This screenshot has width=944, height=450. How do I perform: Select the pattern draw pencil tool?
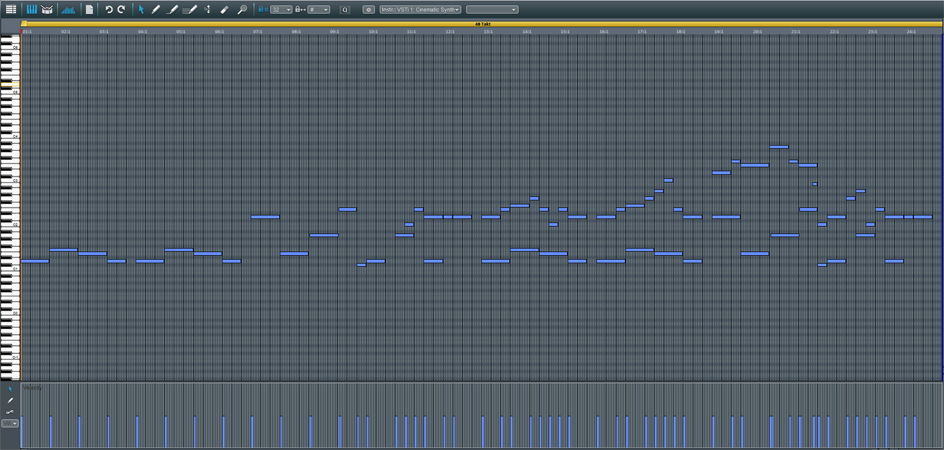[190, 10]
